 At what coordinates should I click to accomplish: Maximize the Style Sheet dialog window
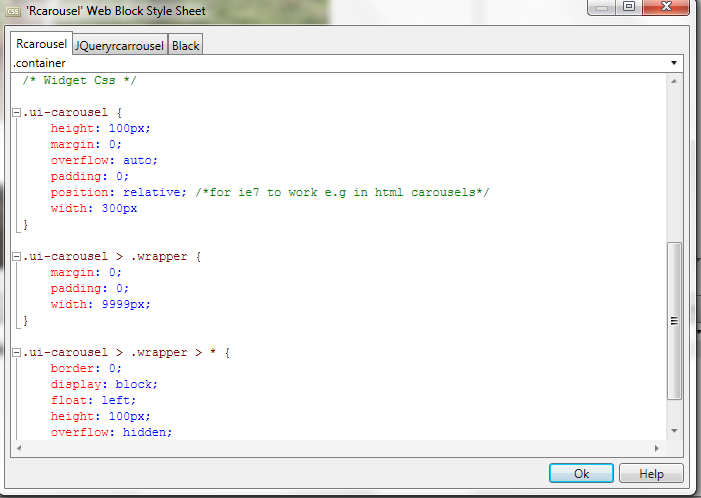[x=628, y=7]
